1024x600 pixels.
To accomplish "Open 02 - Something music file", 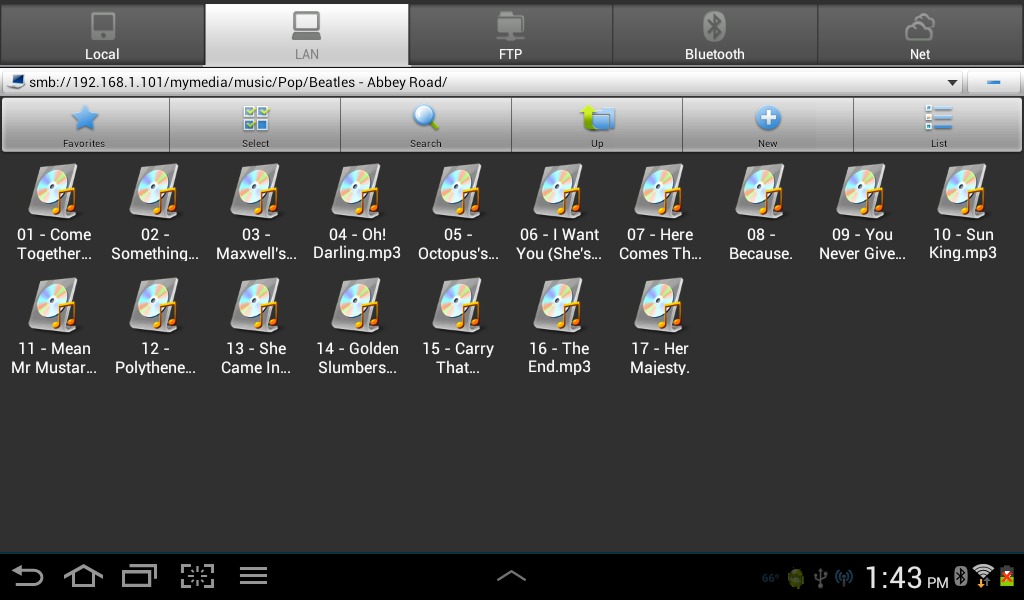I will coord(155,212).
